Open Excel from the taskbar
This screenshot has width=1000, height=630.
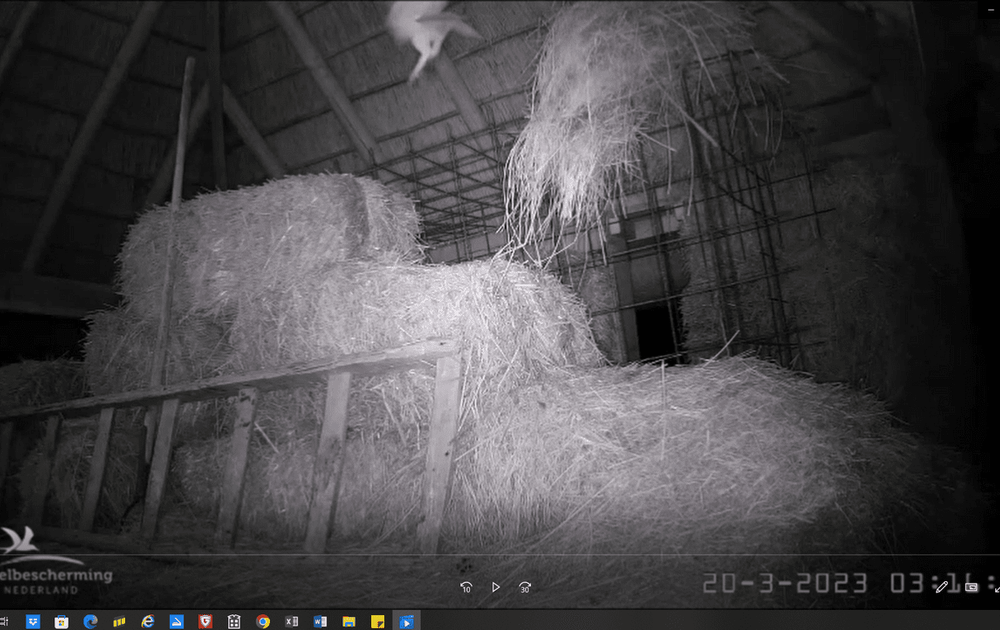click(292, 621)
